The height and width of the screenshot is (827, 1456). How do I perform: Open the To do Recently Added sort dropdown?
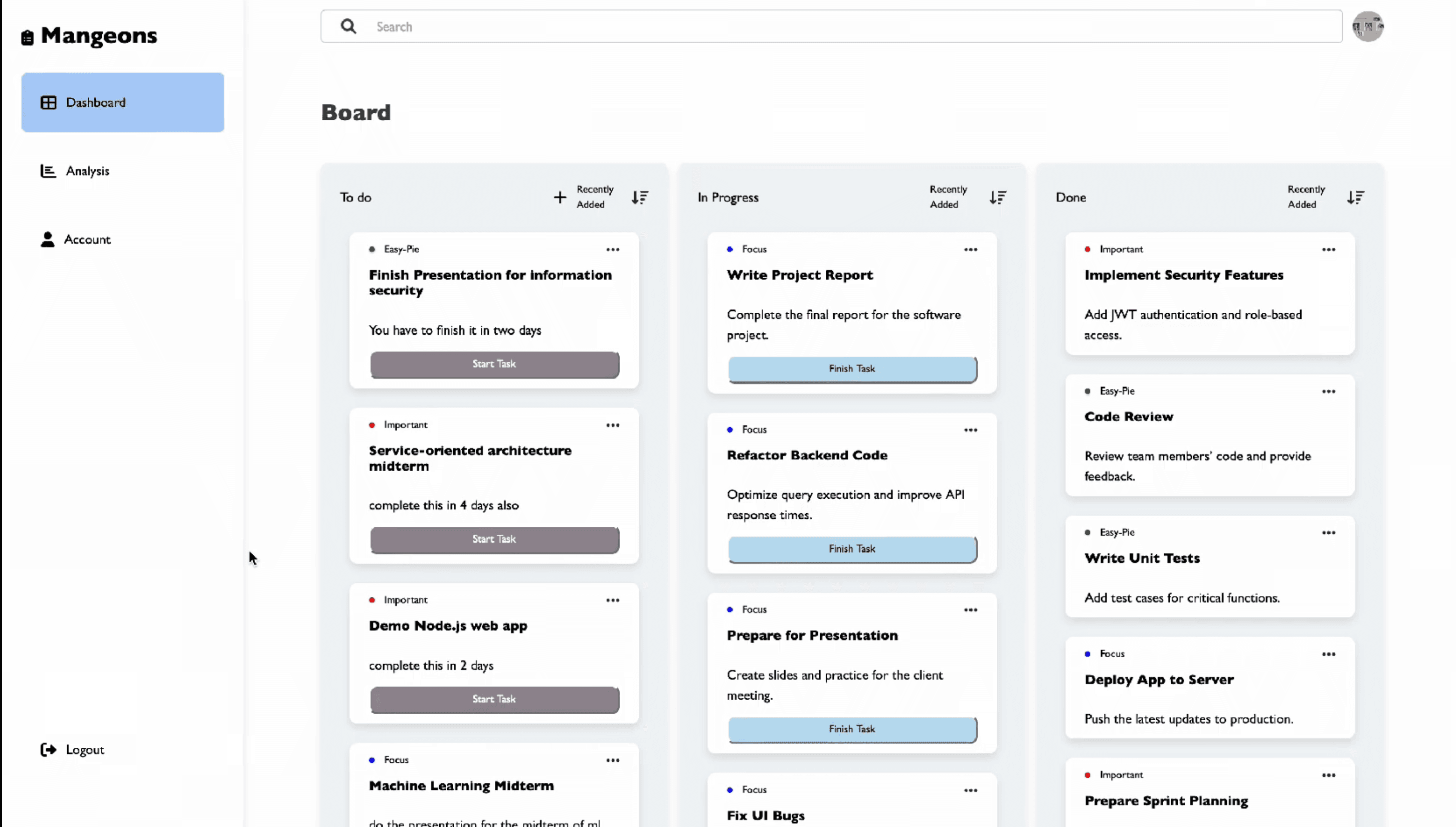tap(595, 196)
